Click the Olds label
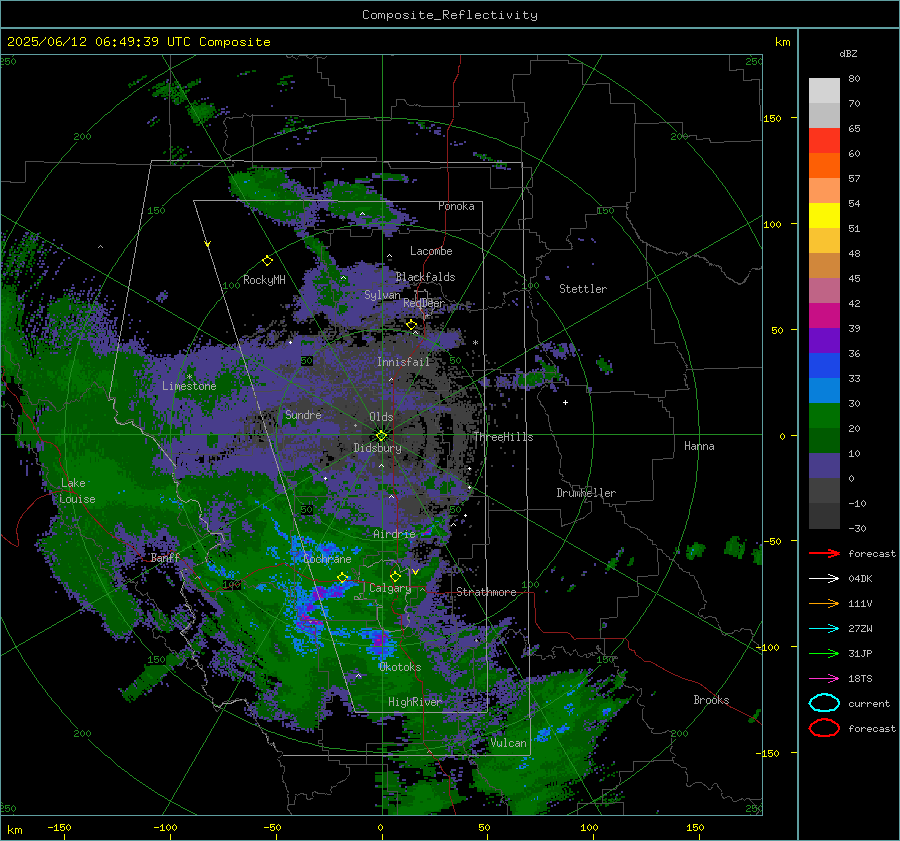Image resolution: width=900 pixels, height=841 pixels. 381,417
